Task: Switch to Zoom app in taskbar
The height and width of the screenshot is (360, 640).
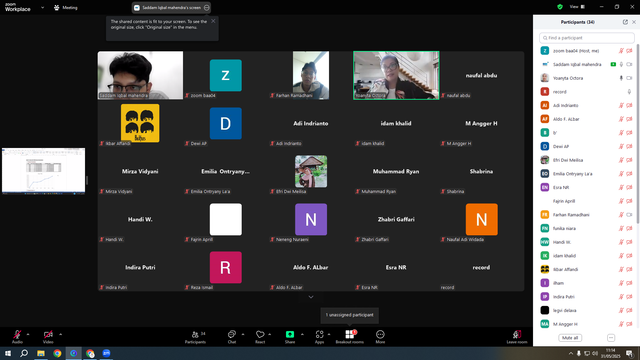Action: (x=107, y=353)
